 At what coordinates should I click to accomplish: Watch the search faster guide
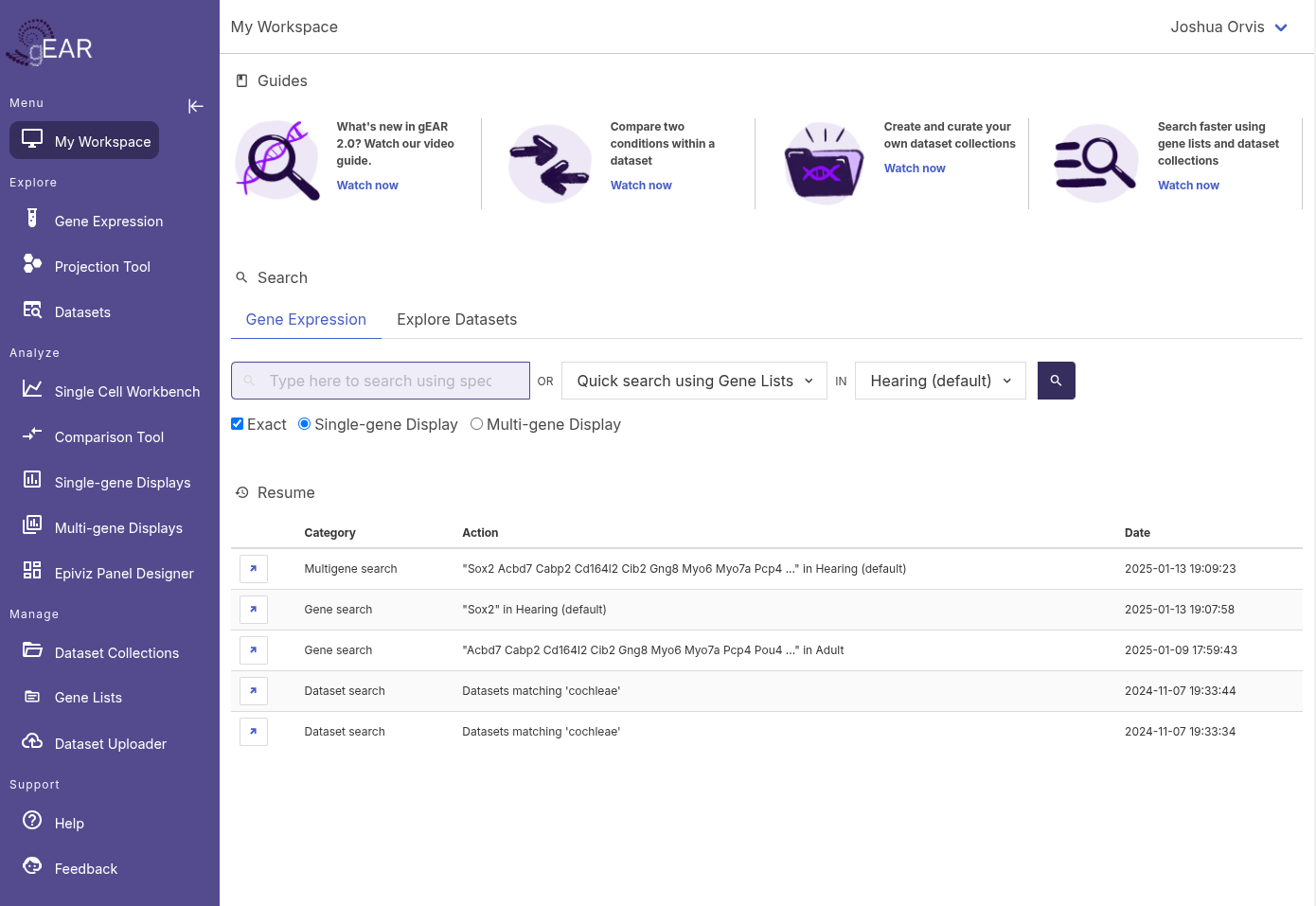click(x=1188, y=186)
